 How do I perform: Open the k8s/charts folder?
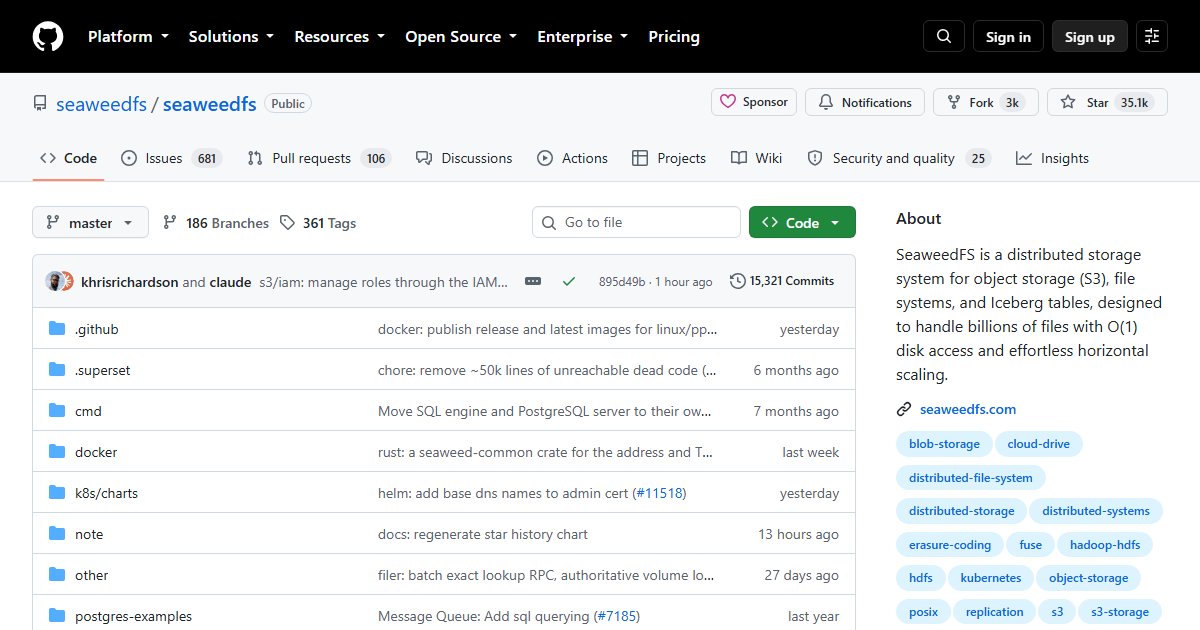(x=106, y=493)
